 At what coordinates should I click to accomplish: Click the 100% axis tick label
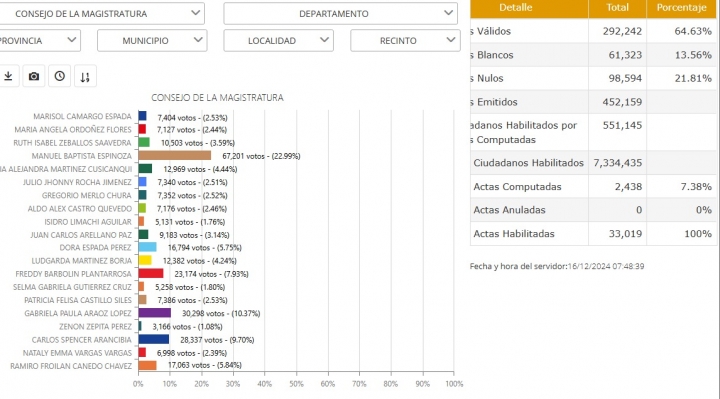(x=454, y=384)
